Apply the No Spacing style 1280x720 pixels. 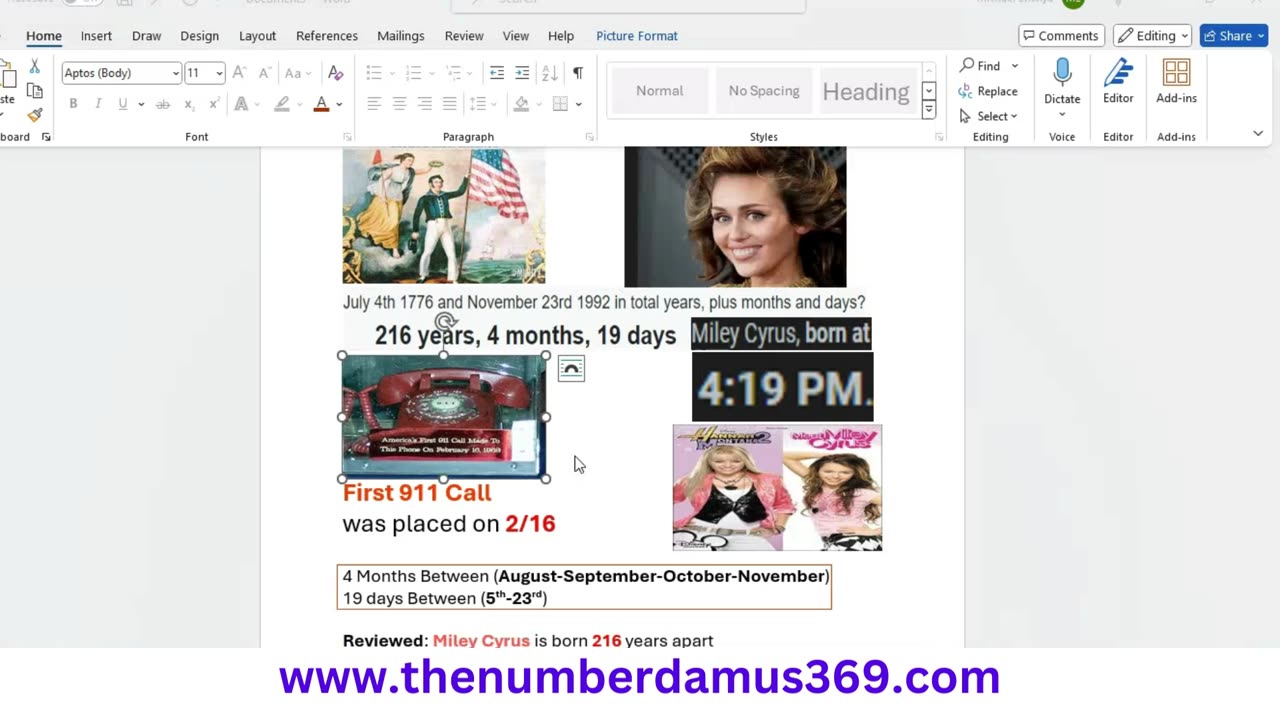(764, 91)
